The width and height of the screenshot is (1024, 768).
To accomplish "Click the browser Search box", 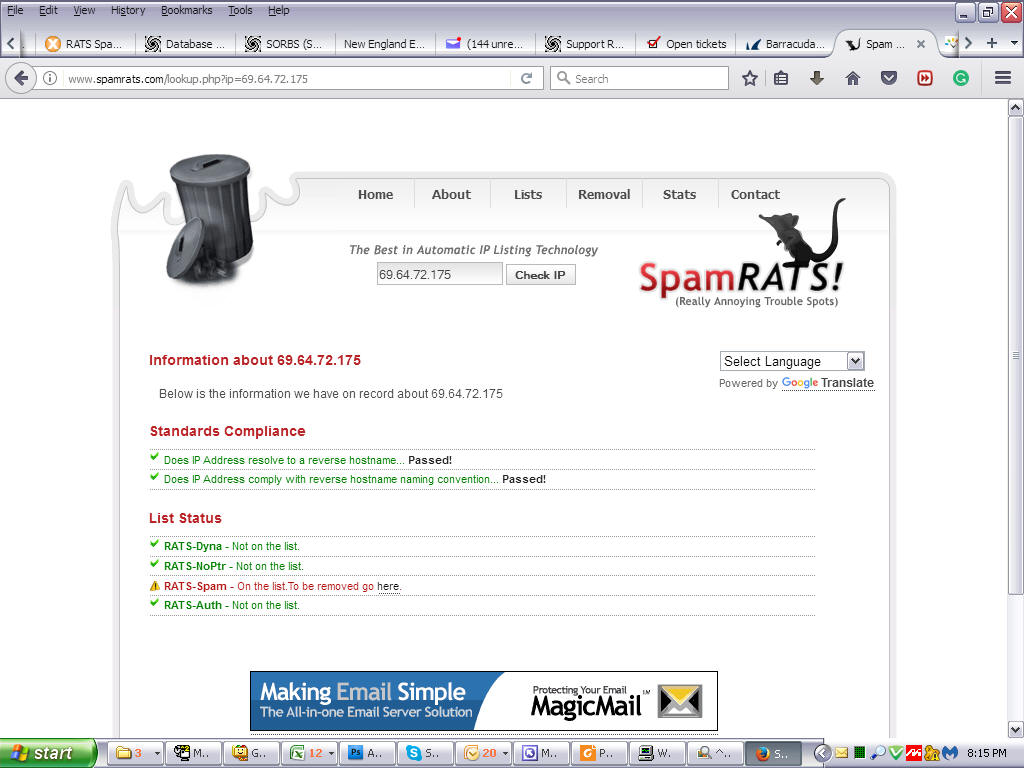I will (639, 78).
